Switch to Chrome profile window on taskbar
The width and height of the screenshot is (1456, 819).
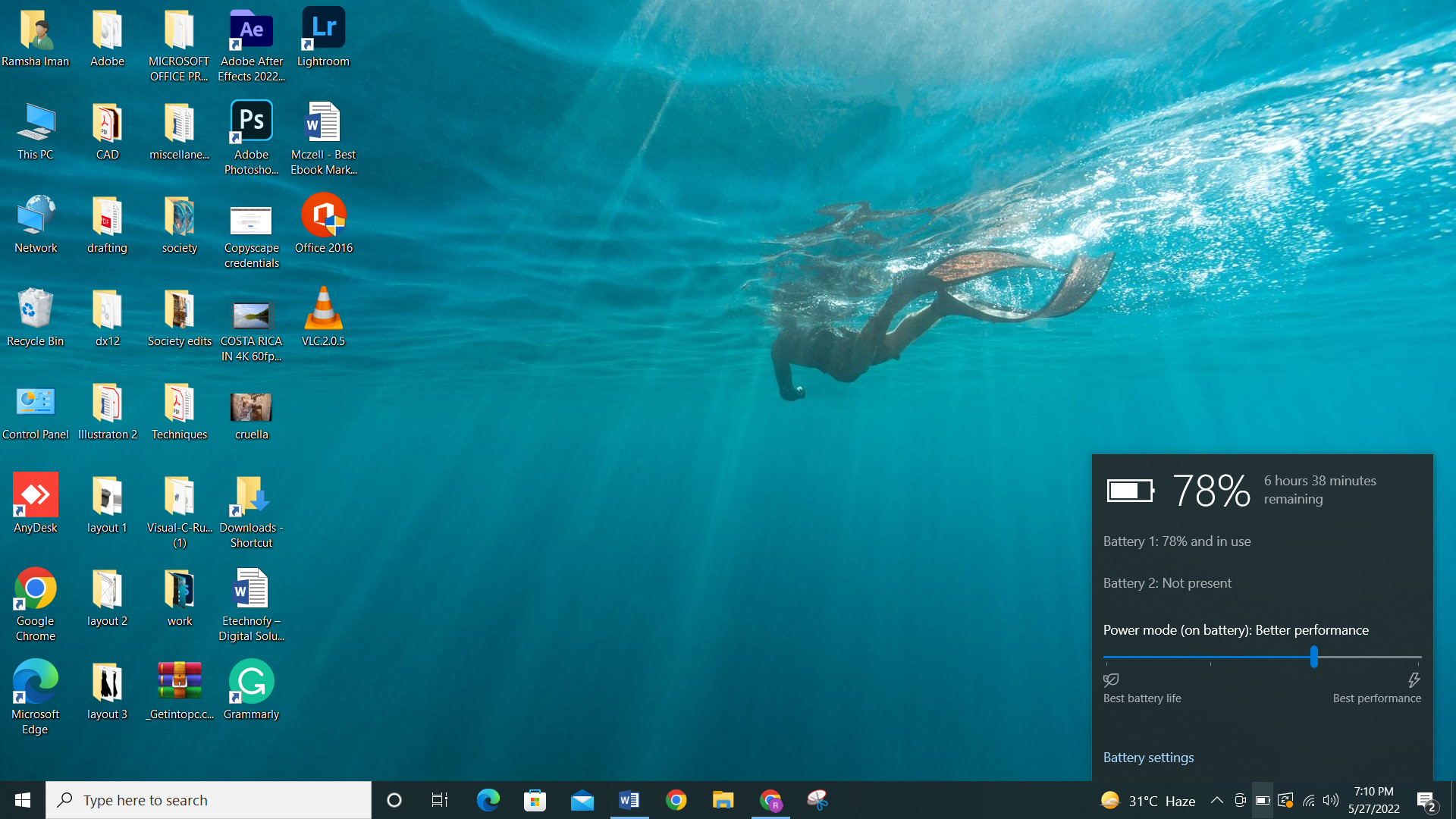[770, 800]
